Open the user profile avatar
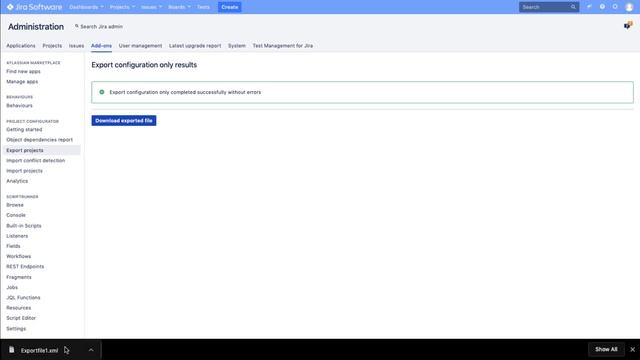Screen dimensions: 640x360 629,7
